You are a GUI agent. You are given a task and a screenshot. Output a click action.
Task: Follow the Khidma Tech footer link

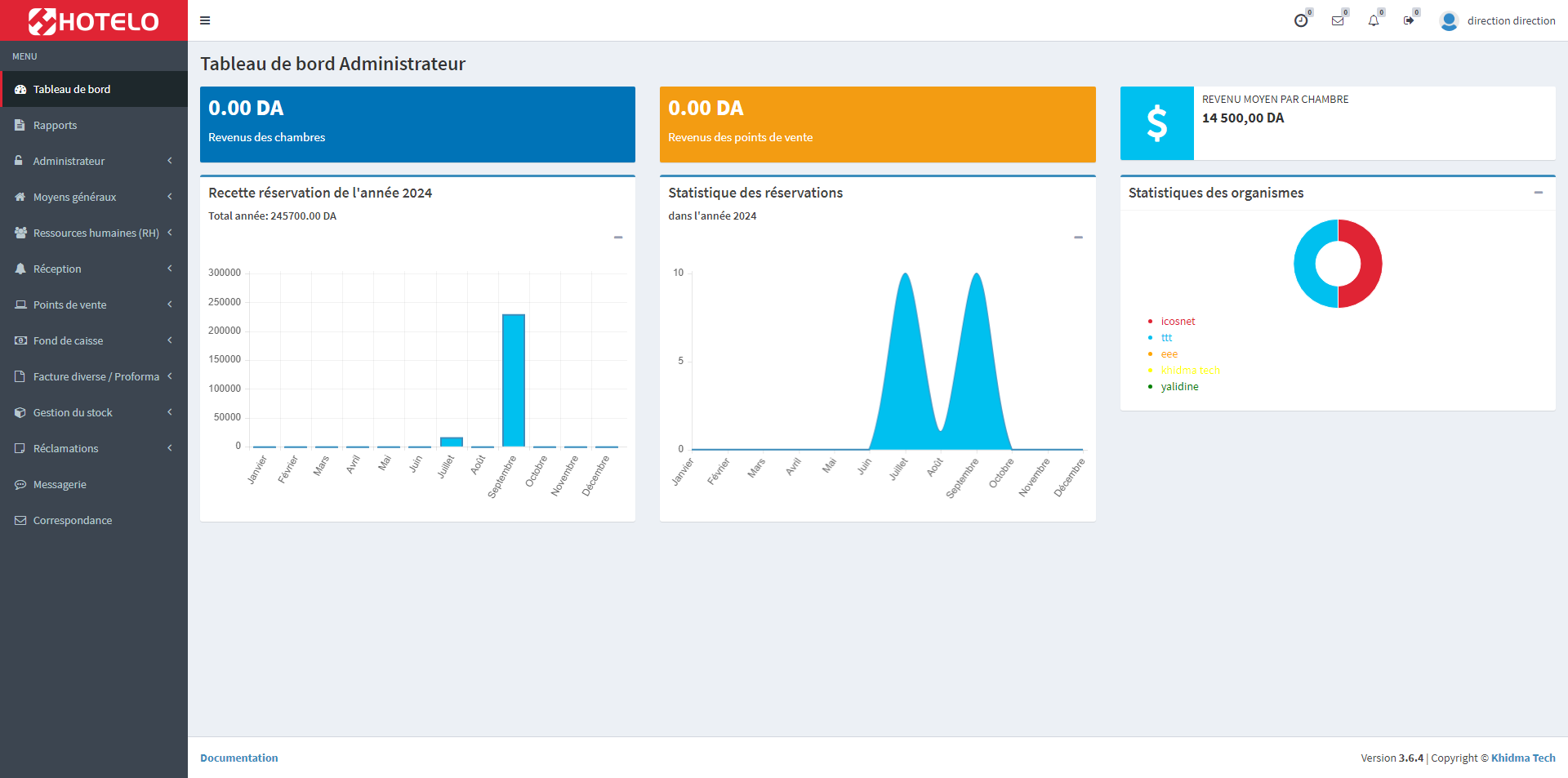click(x=1522, y=758)
